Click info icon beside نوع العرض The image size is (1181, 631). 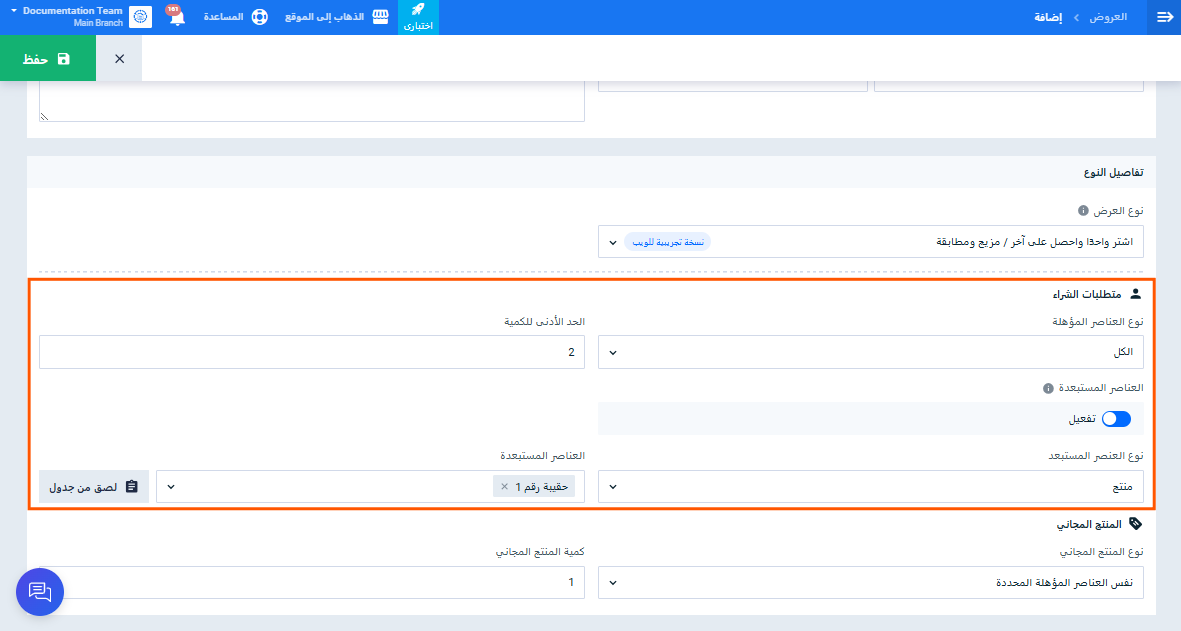tap(1083, 211)
